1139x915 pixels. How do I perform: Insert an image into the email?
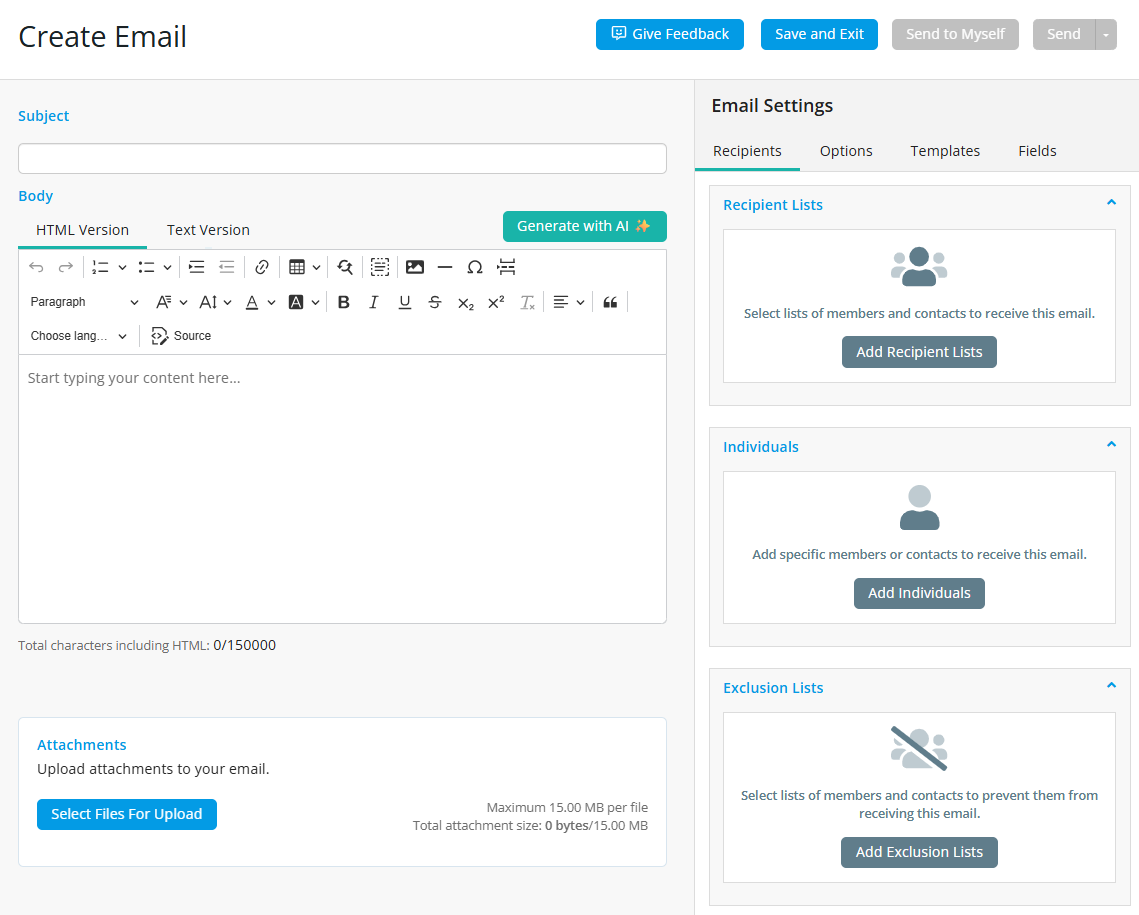(x=415, y=267)
